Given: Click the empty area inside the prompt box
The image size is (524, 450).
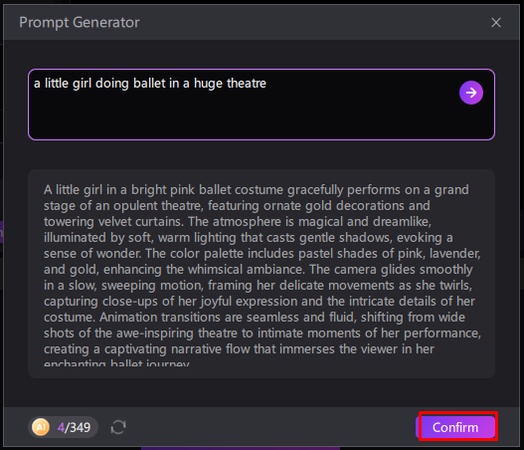Looking at the screenshot, I should (234, 117).
